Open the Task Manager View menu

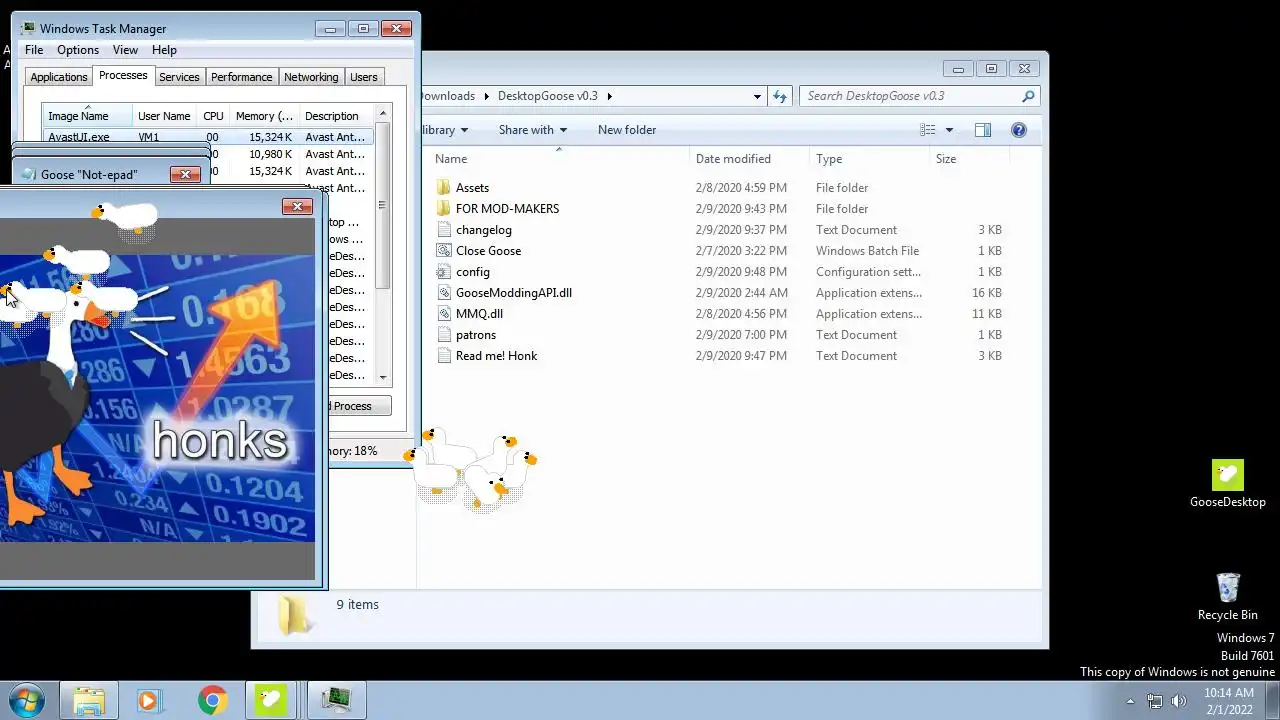coord(125,50)
